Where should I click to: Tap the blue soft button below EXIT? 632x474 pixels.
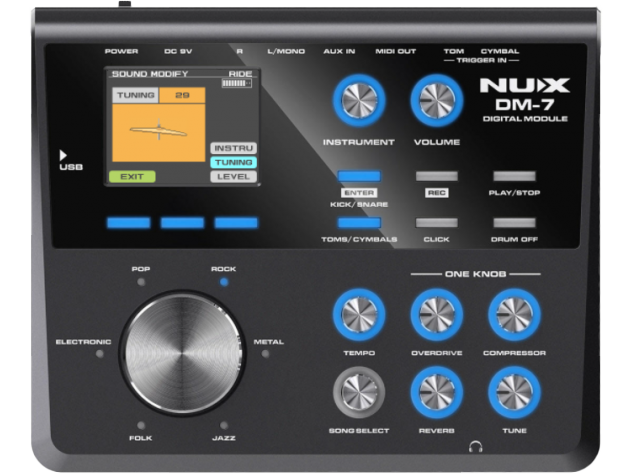(x=129, y=223)
